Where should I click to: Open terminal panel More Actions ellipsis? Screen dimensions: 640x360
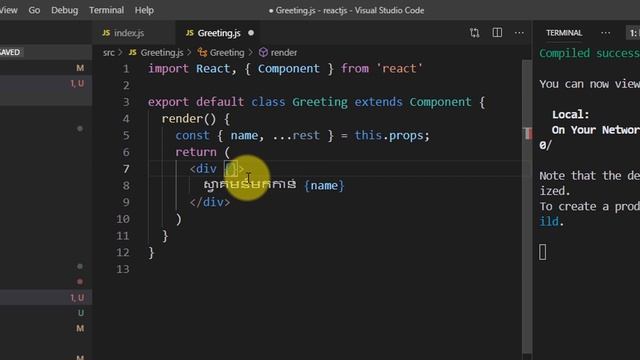(606, 33)
